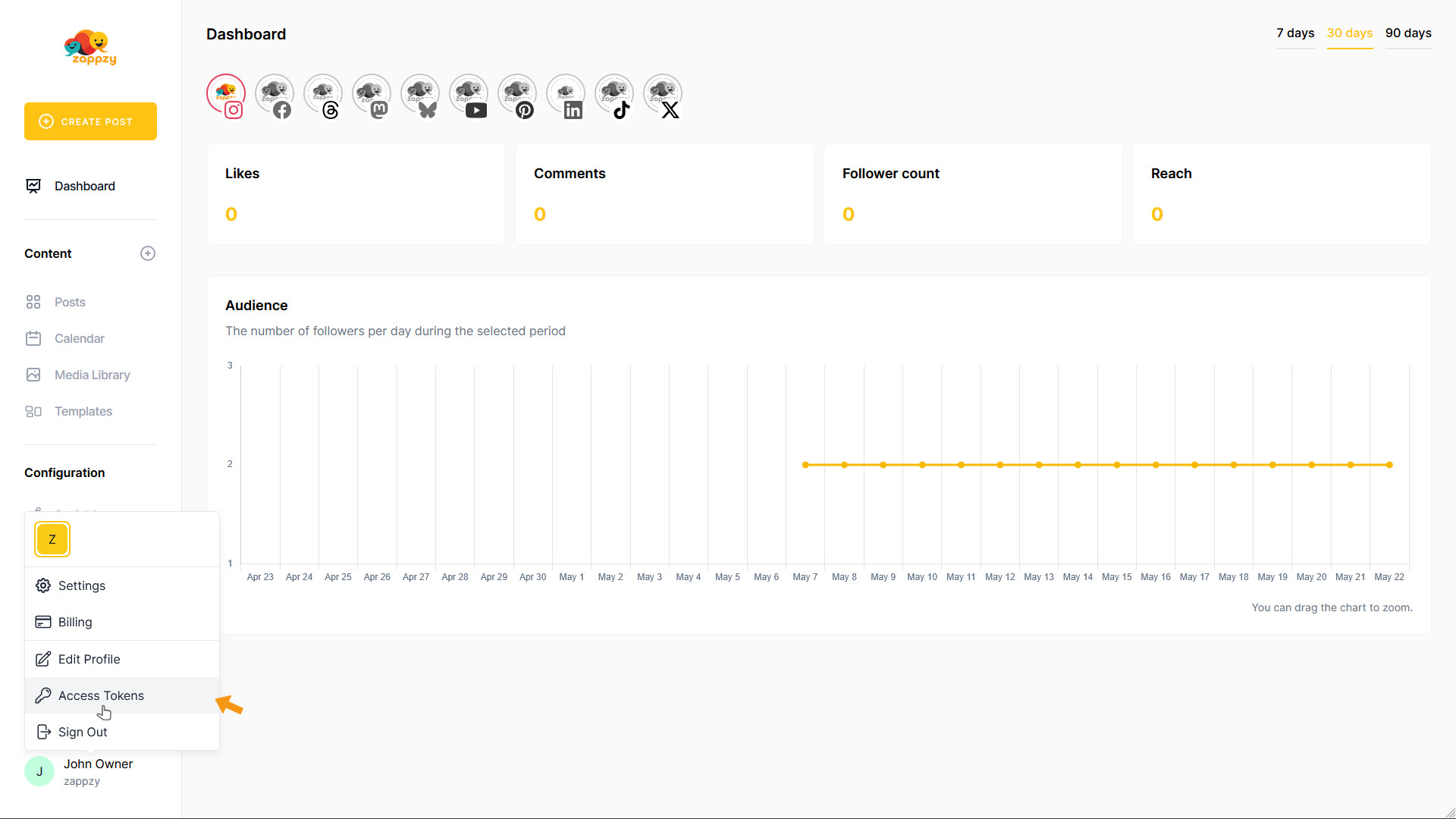
Task: Open Billing from the user menu
Action: click(x=75, y=622)
